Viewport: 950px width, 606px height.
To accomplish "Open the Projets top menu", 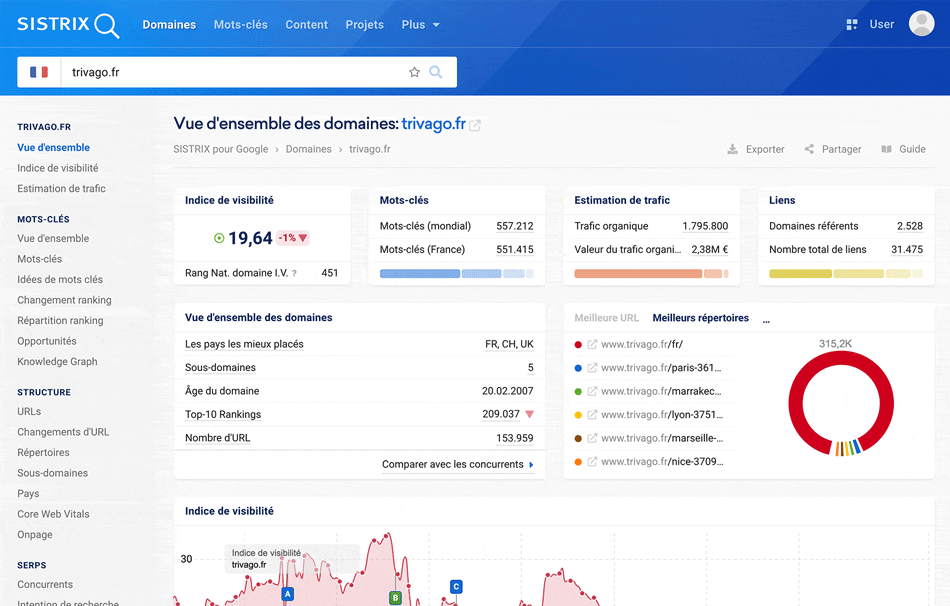I will pos(365,25).
